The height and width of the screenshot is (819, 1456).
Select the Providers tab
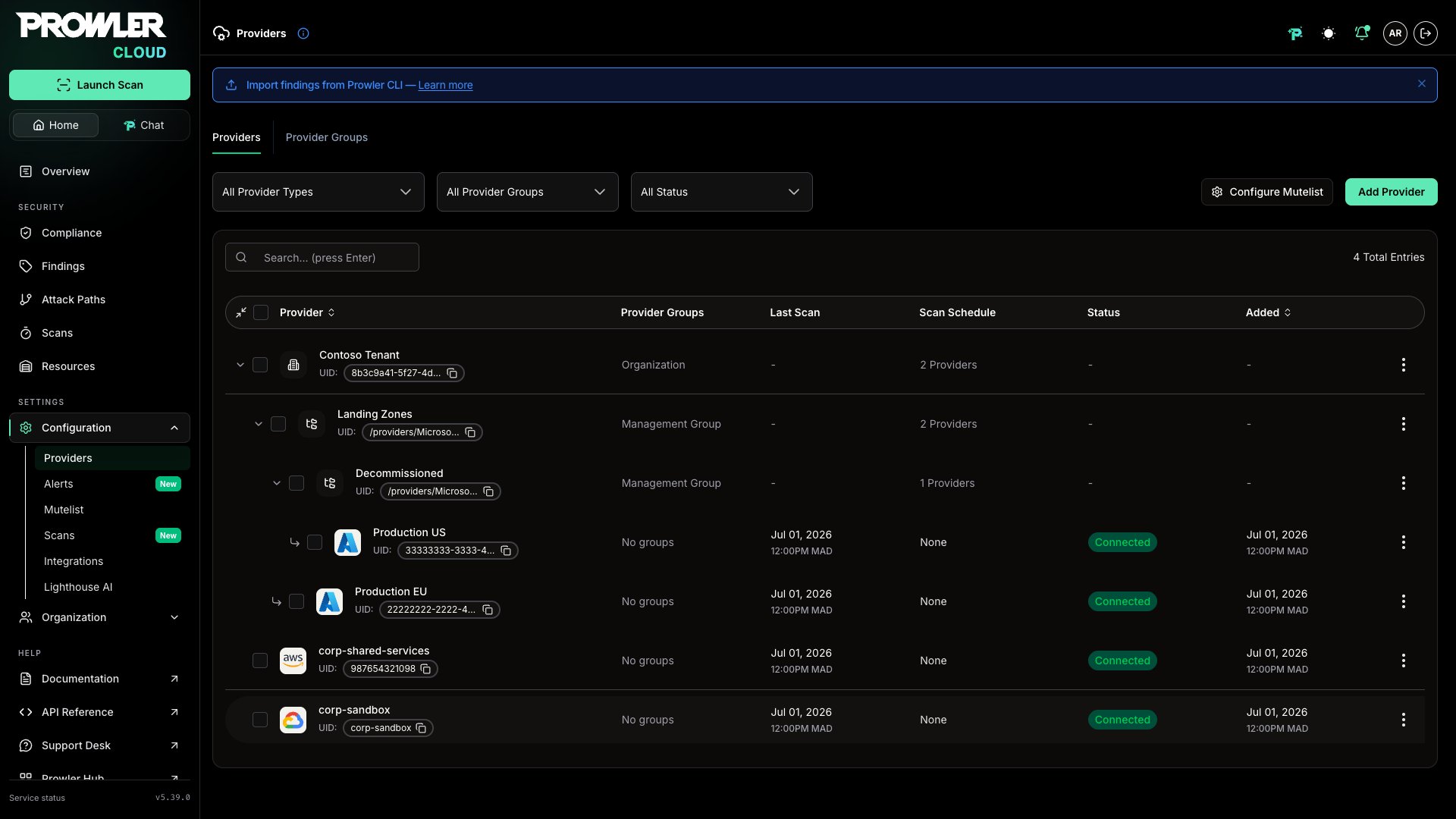point(236,137)
